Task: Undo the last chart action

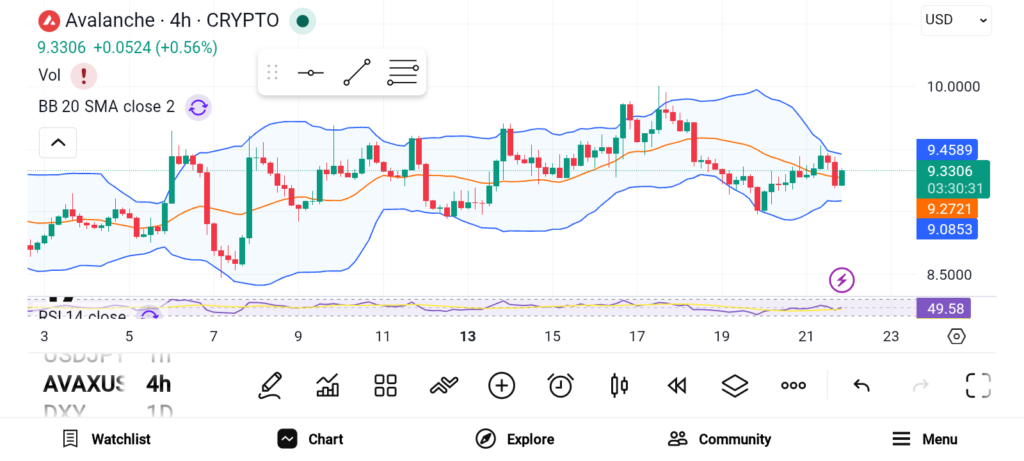Action: (861, 385)
